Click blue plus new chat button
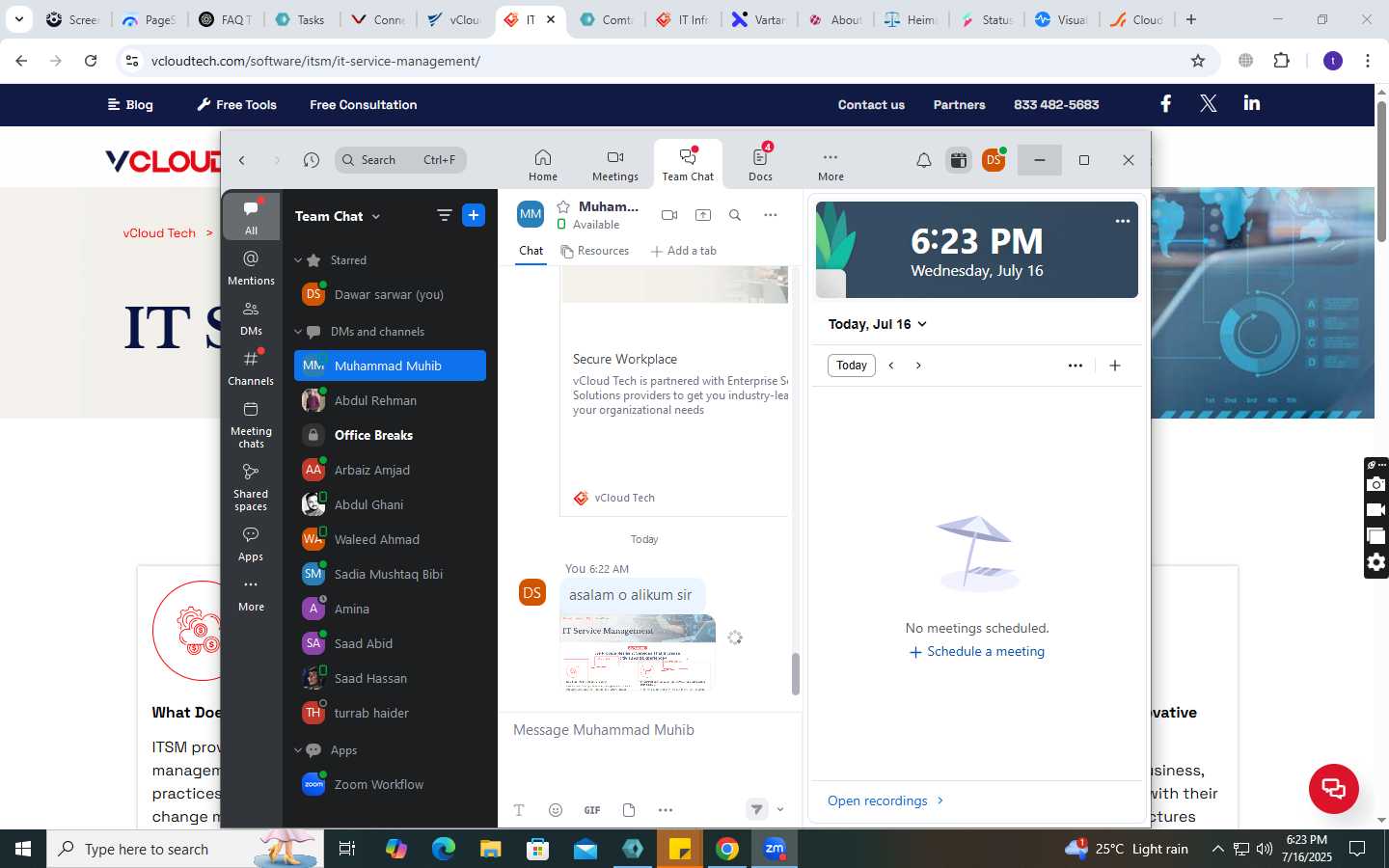This screenshot has width=1389, height=868. coord(474,216)
